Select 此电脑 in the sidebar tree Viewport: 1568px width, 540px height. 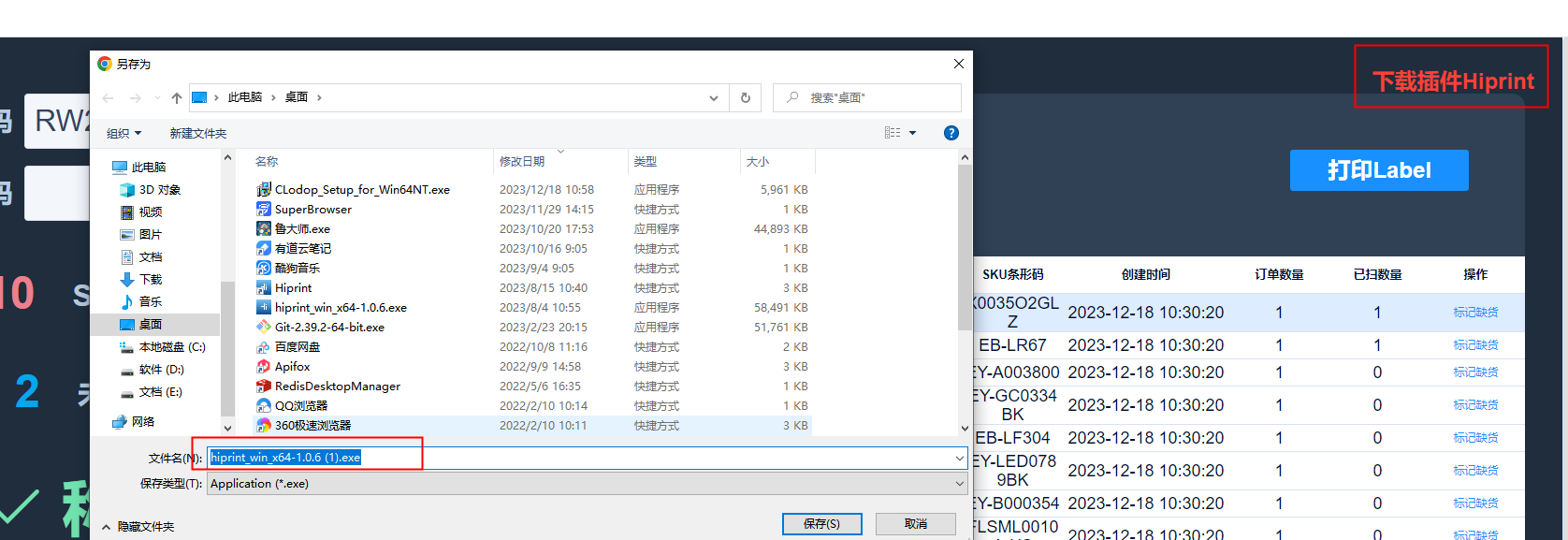pos(138,167)
